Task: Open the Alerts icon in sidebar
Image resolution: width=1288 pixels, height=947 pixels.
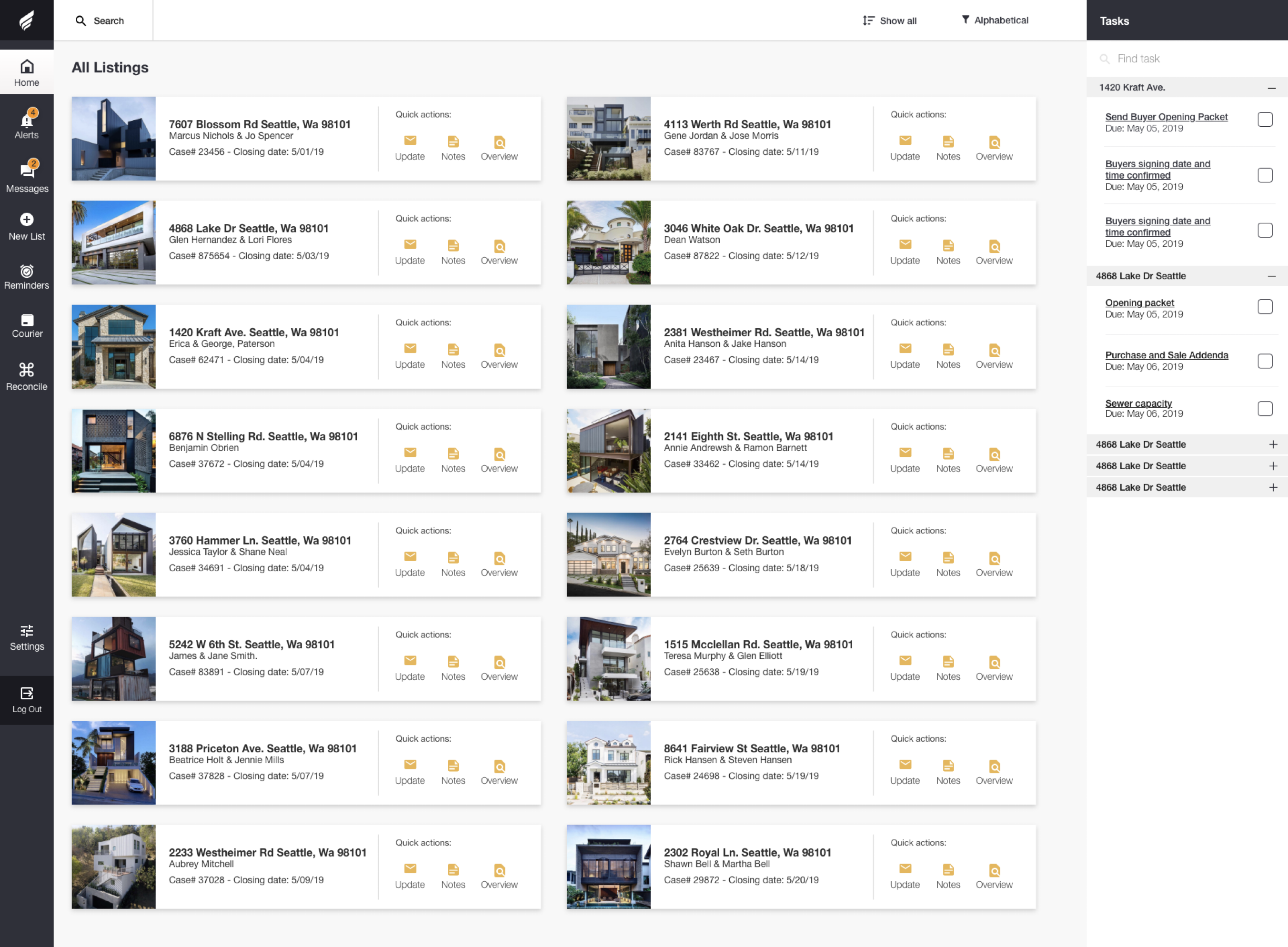Action: click(26, 124)
